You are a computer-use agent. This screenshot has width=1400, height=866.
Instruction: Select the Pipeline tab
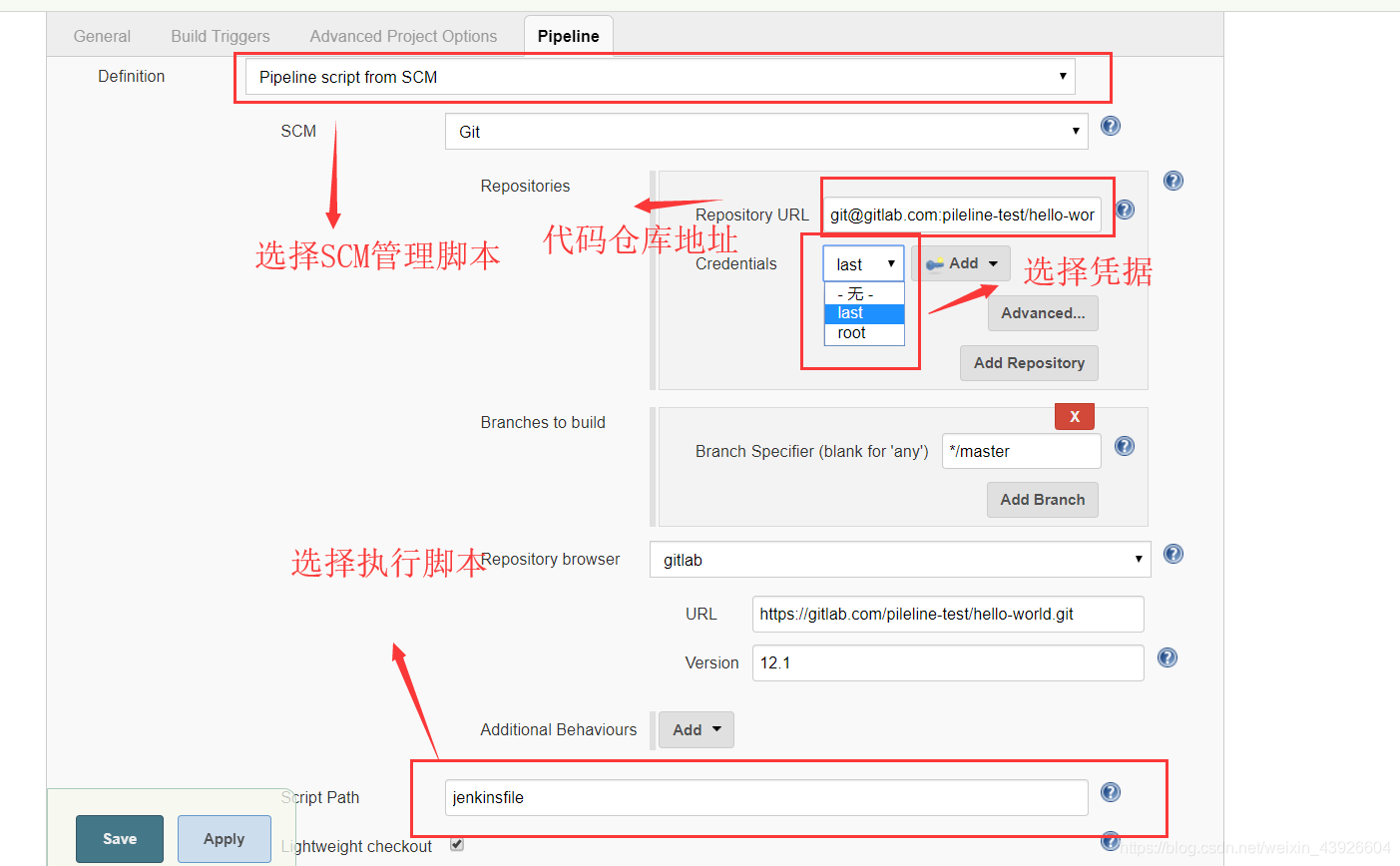pos(569,36)
